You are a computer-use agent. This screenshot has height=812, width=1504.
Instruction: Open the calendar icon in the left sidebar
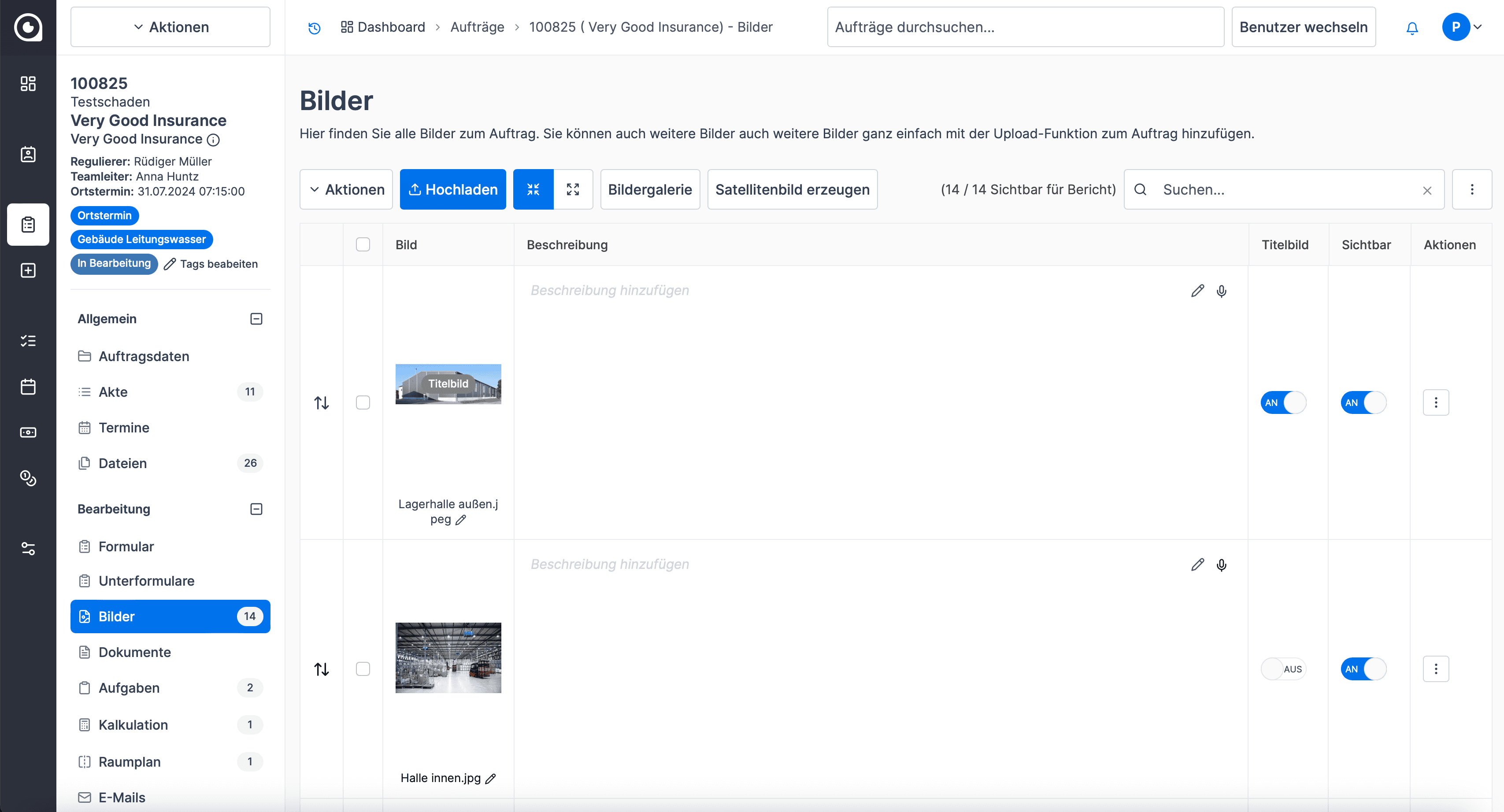(28, 387)
